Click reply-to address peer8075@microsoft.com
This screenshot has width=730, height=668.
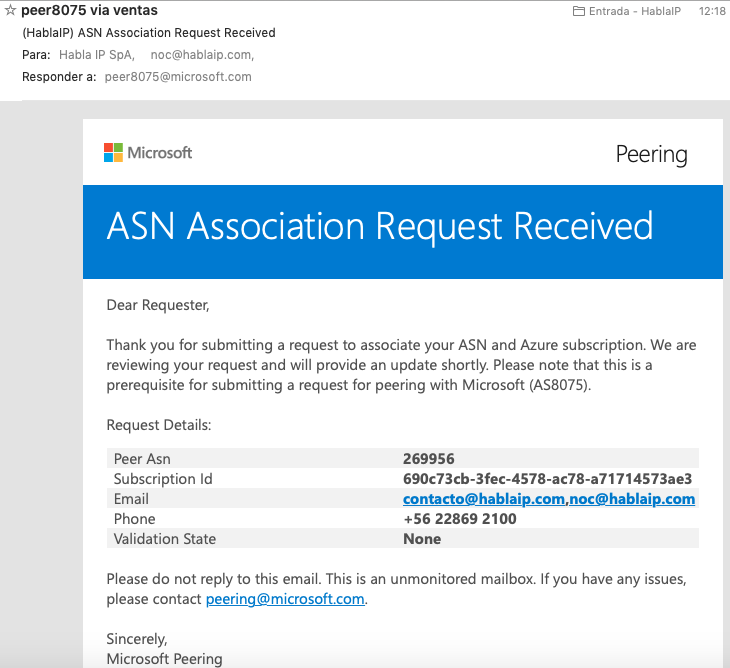coord(178,77)
